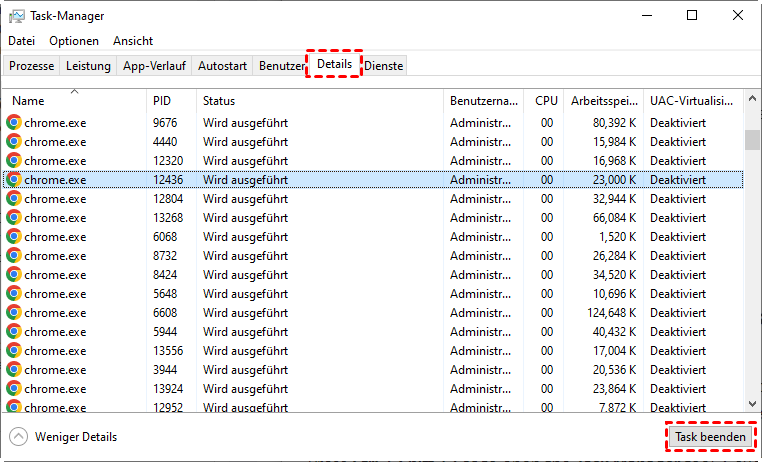Select memory value 66,084 K
The width and height of the screenshot is (762, 462).
pos(614,217)
